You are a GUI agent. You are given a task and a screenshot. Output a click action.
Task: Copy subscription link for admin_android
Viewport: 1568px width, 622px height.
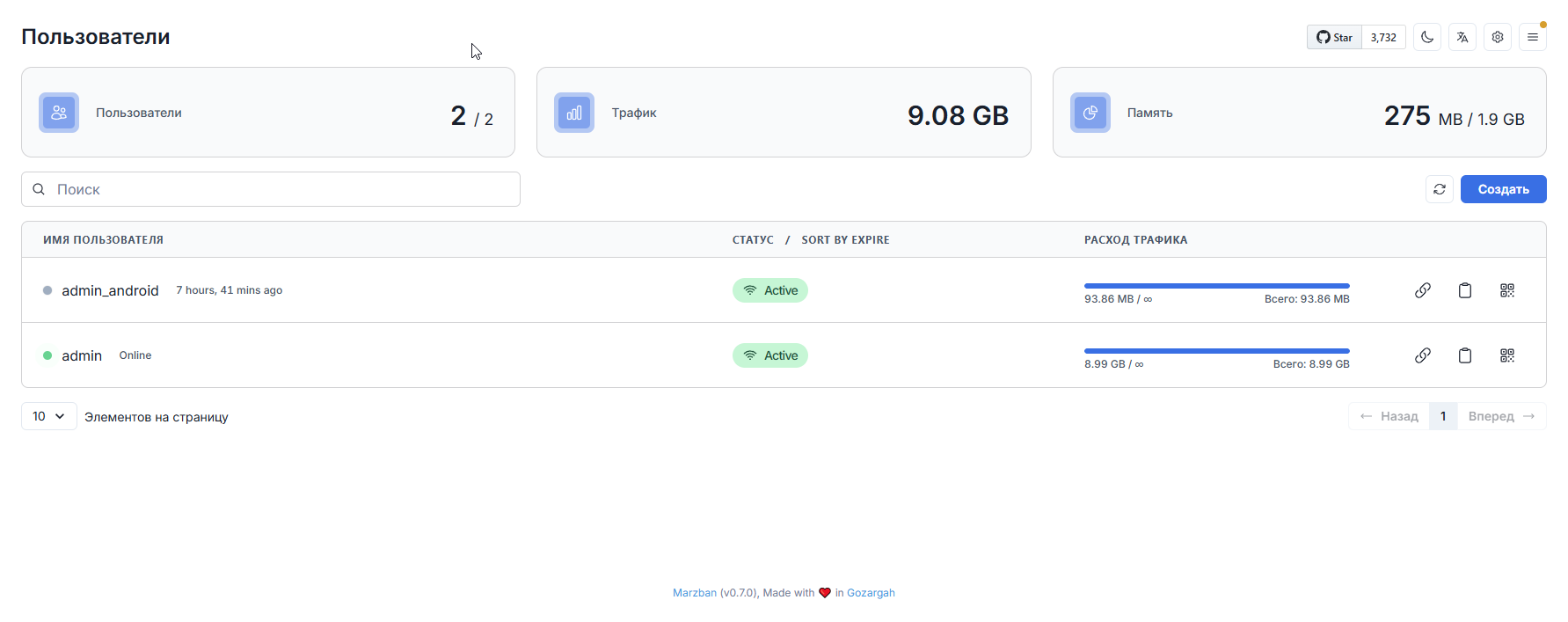click(x=1422, y=290)
